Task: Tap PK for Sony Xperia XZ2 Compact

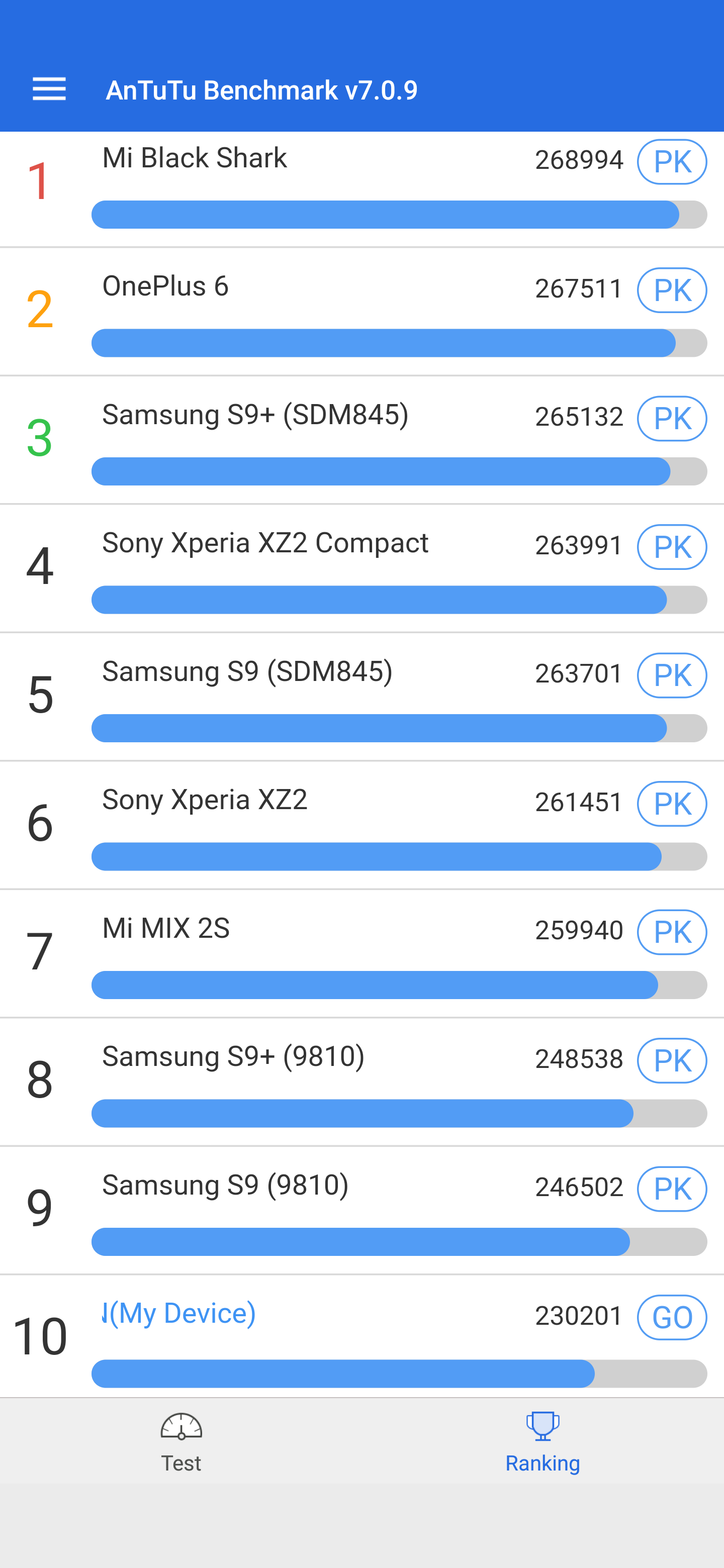Action: click(x=672, y=547)
